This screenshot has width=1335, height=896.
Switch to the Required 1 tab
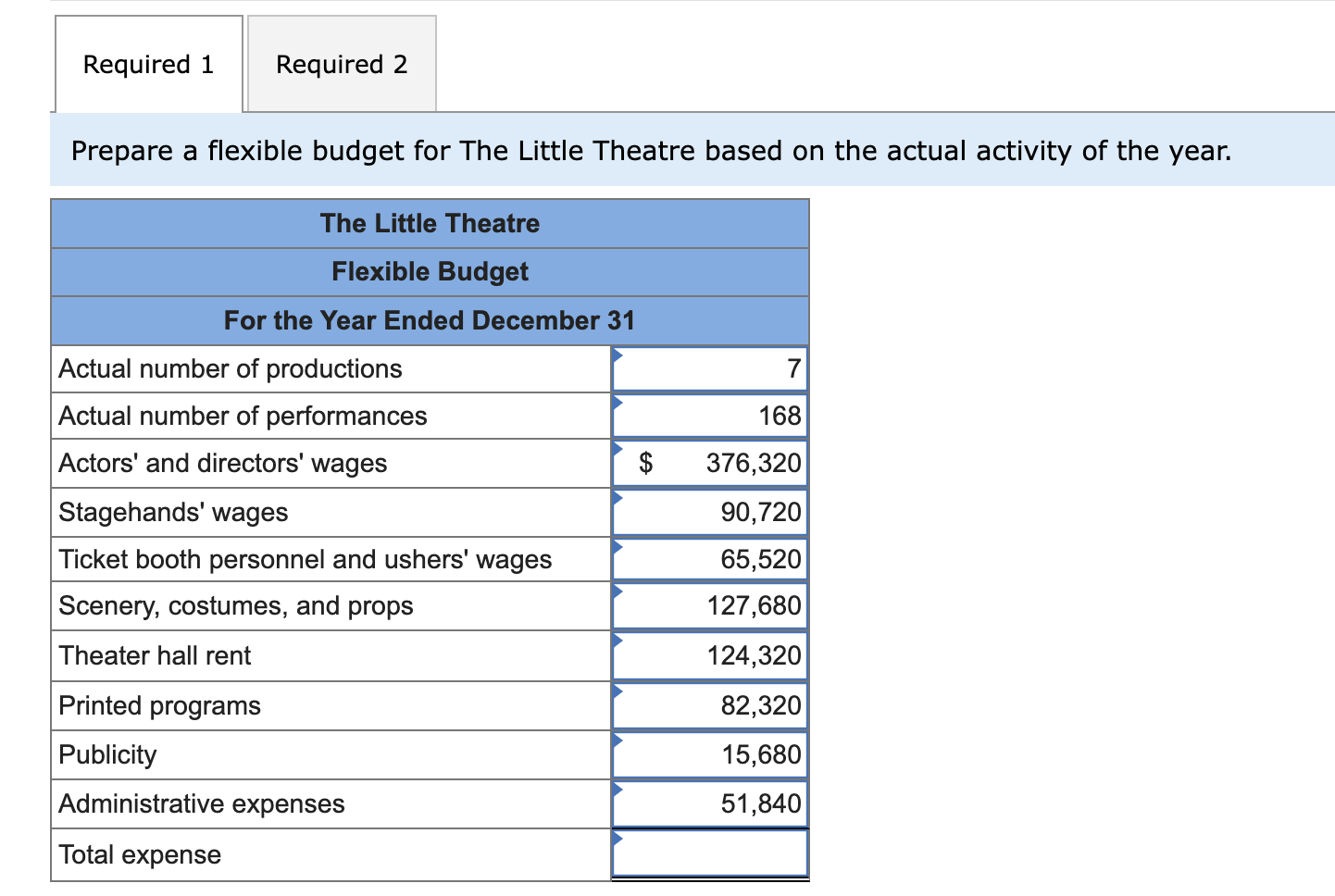click(x=147, y=63)
